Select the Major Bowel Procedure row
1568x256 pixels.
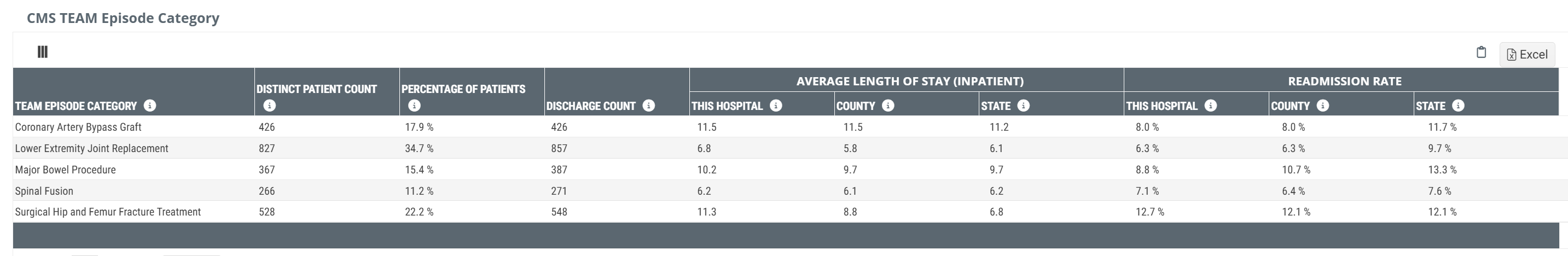tap(785, 170)
